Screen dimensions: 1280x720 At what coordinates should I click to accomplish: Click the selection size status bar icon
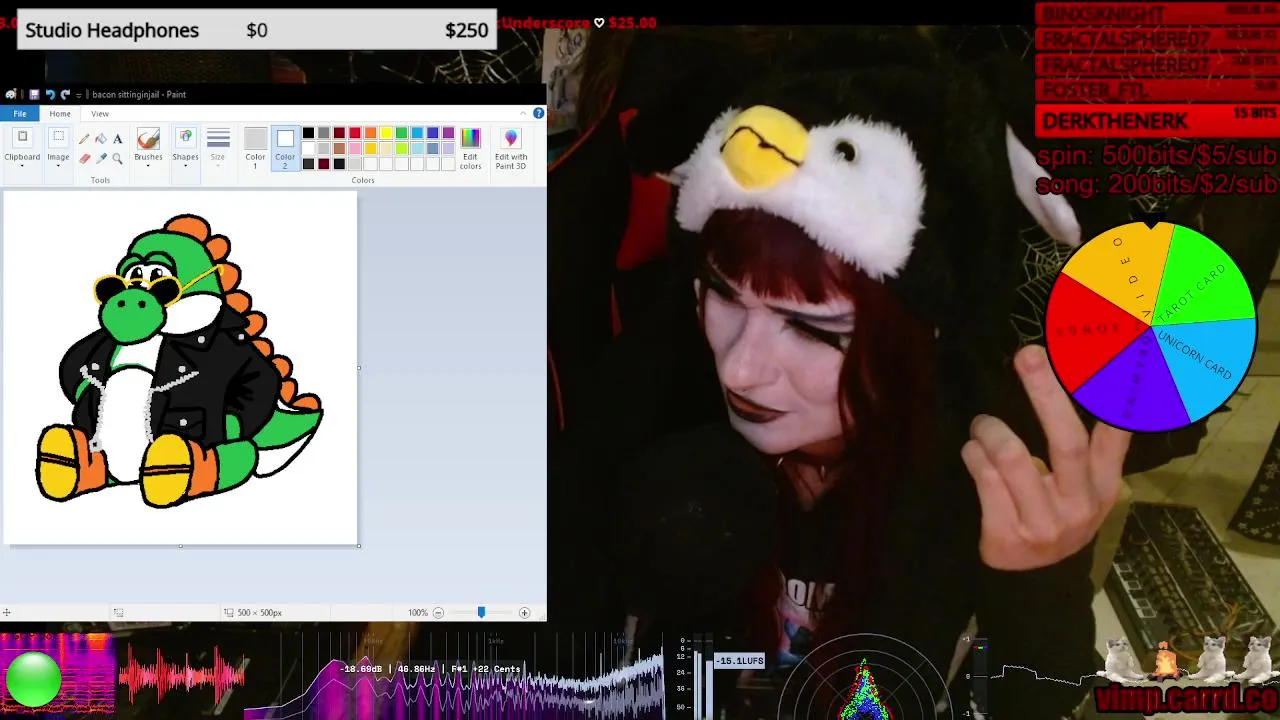[x=118, y=612]
